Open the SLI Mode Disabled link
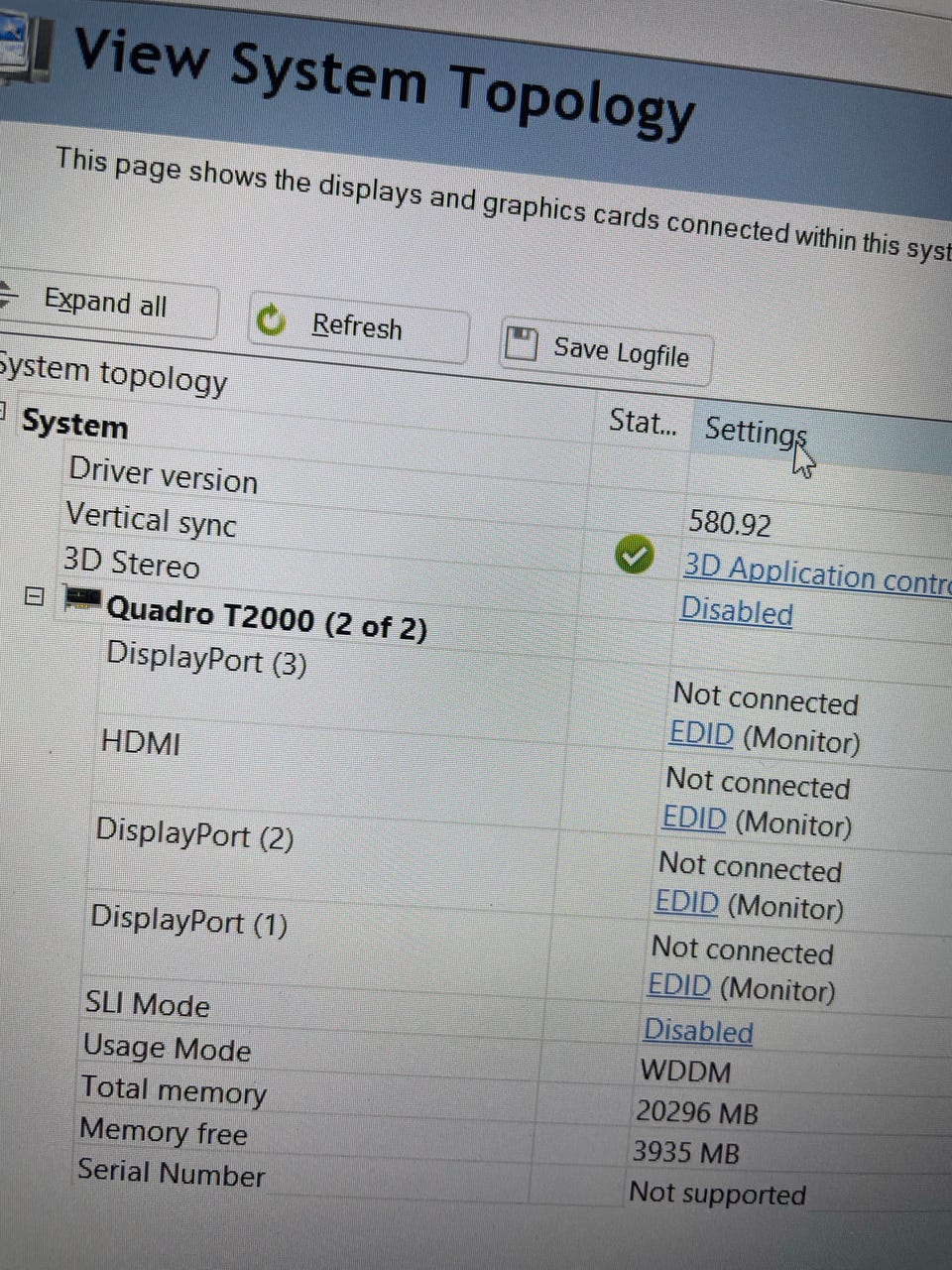This screenshot has width=952, height=1270. 698,1031
